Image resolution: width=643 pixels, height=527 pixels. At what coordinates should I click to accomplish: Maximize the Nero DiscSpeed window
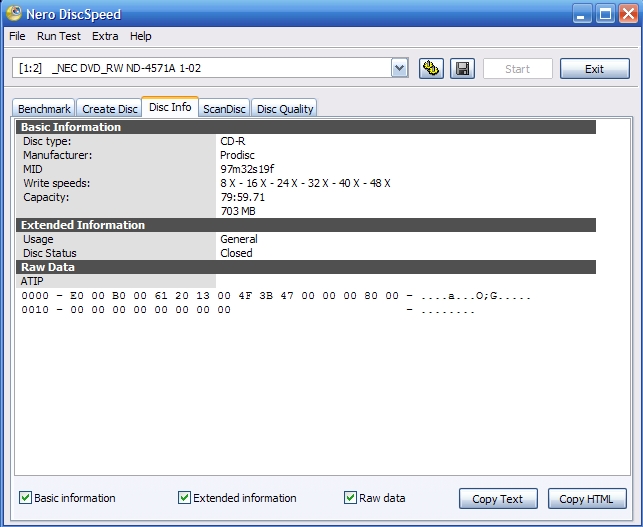pos(605,14)
